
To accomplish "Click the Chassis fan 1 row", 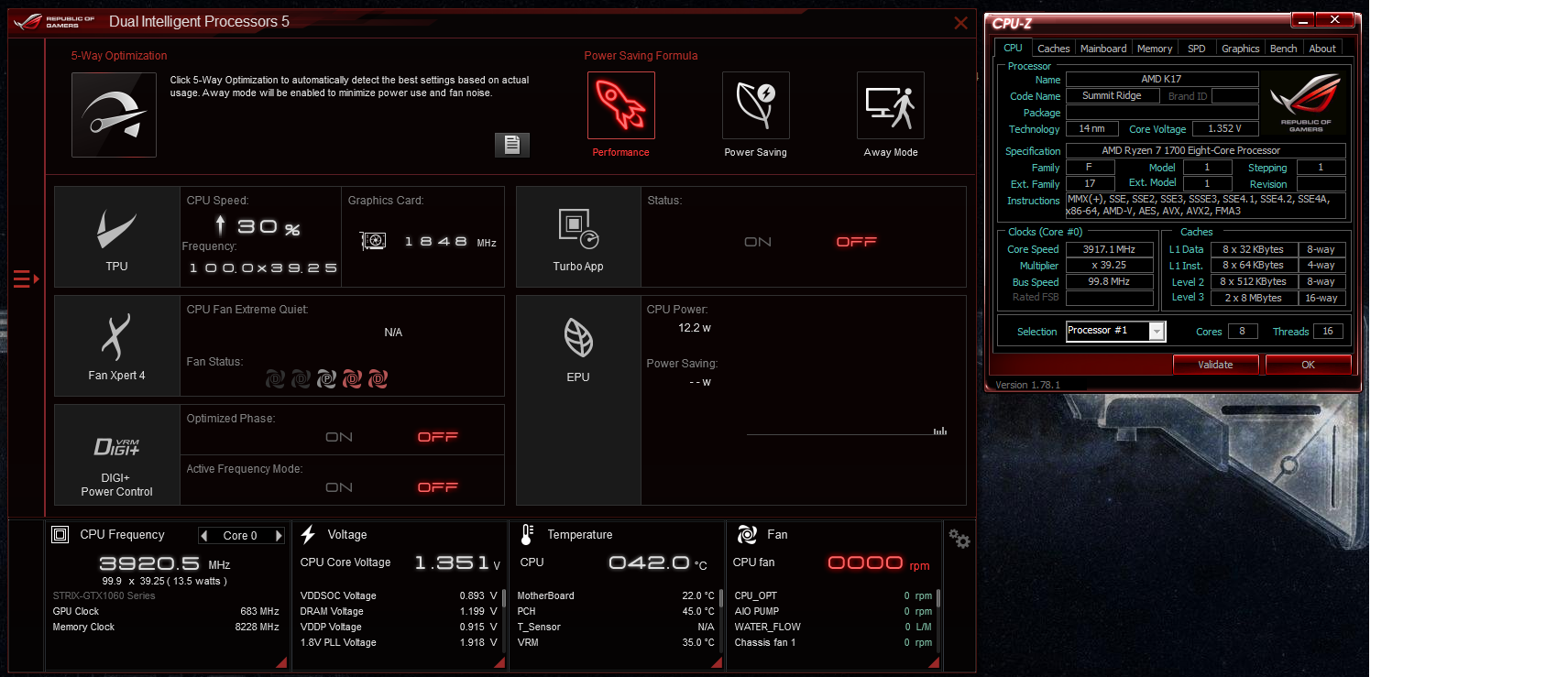I will [x=833, y=642].
